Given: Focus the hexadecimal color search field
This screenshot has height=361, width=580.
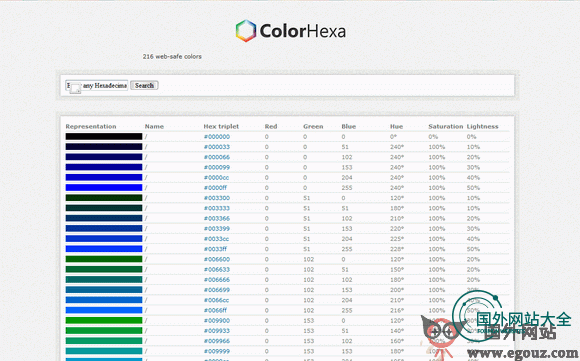Looking at the screenshot, I should click(x=97, y=85).
